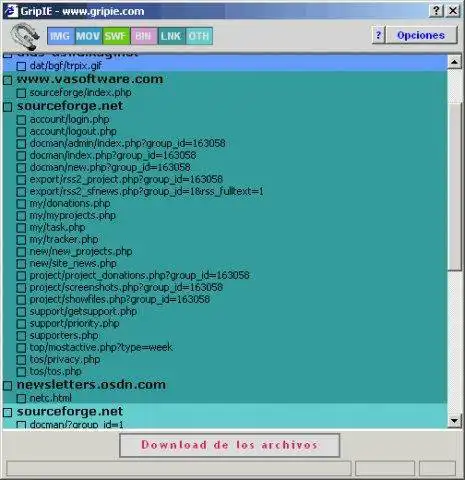465x480 pixels.
Task: Check the netc.html checkbox
Action: tap(21, 398)
